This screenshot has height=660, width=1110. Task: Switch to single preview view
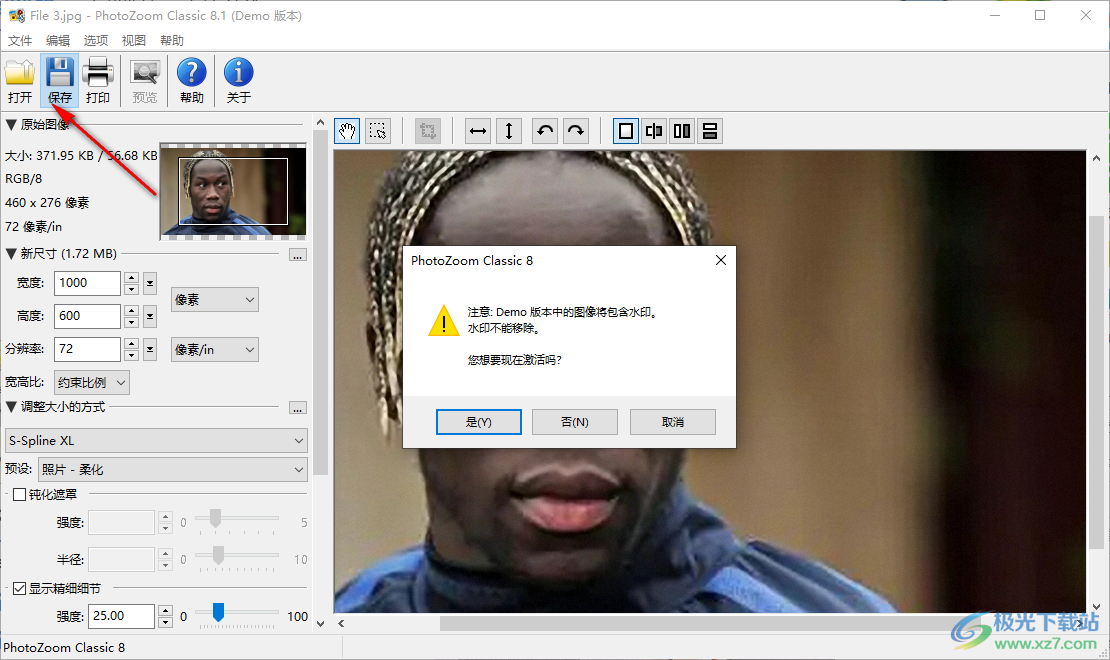click(x=626, y=131)
